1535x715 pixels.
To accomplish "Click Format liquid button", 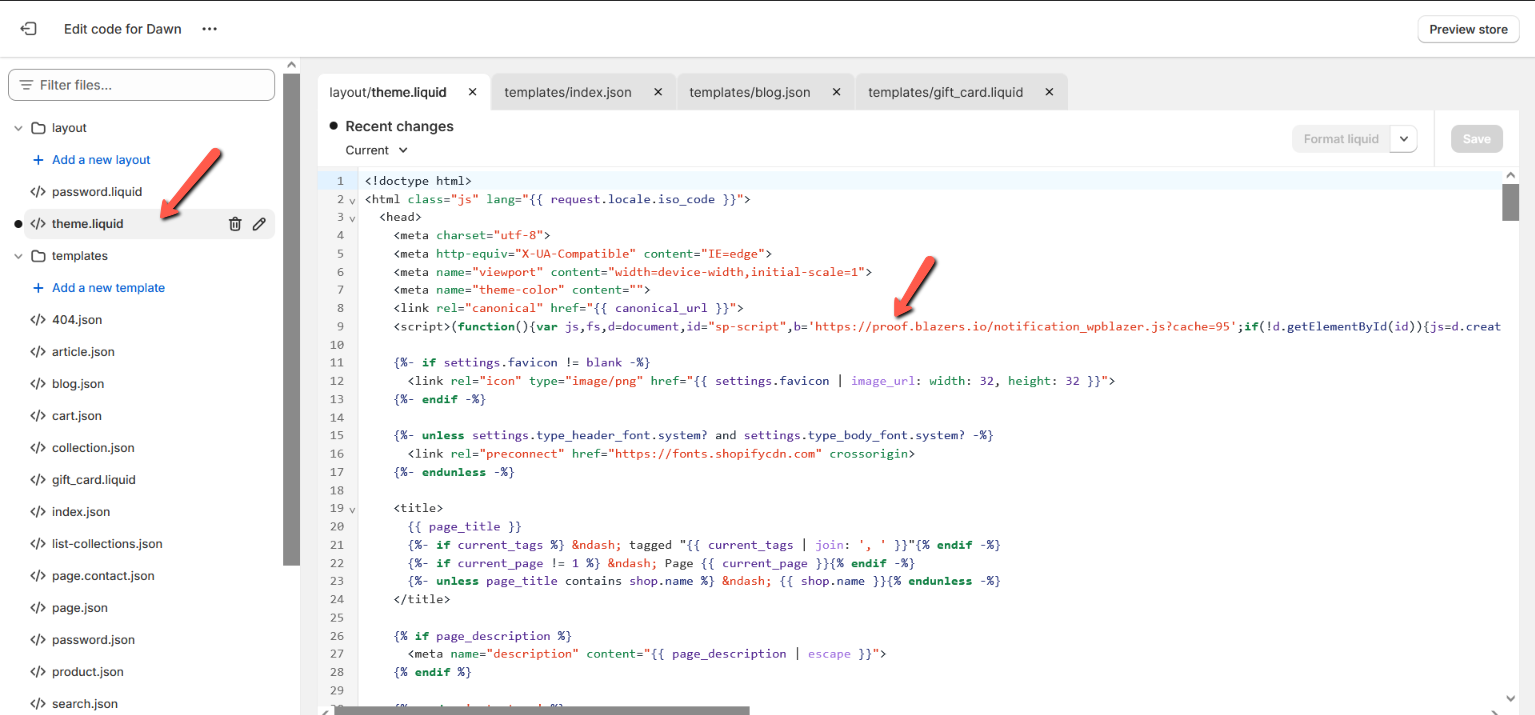I will [x=1341, y=139].
